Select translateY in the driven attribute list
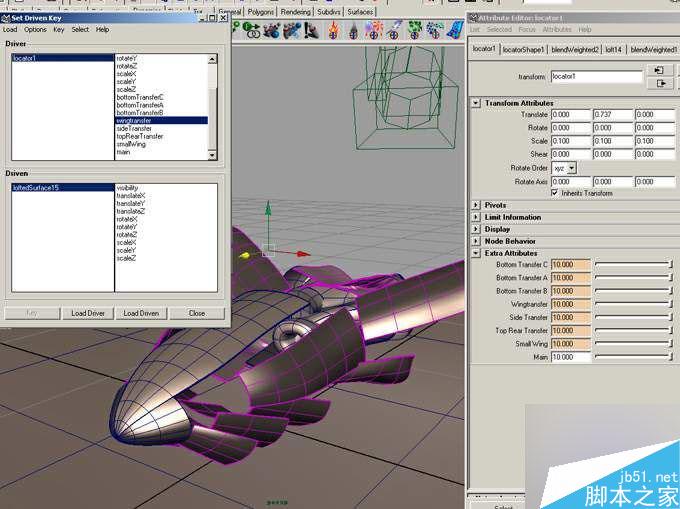 pyautogui.click(x=131, y=203)
